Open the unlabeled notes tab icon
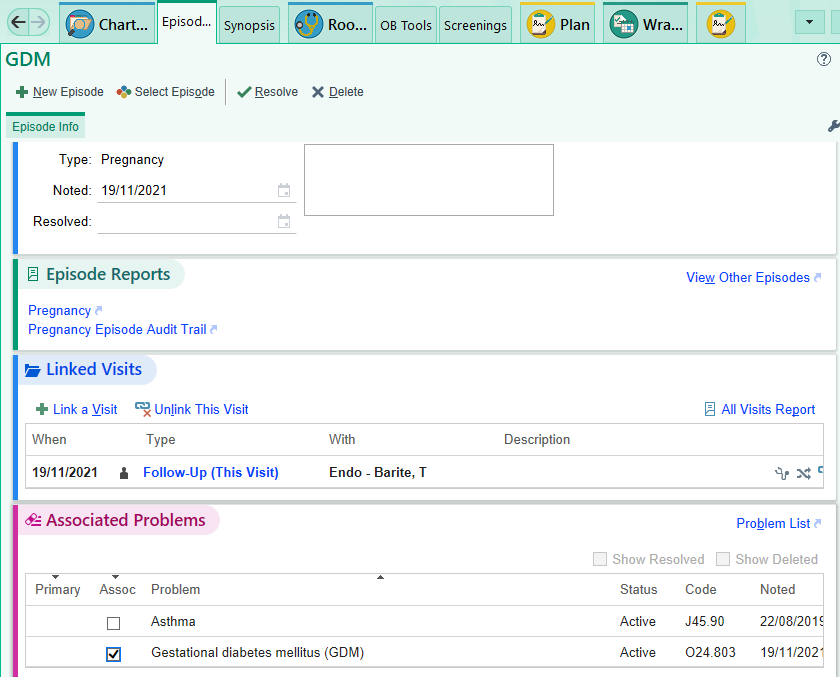This screenshot has width=840, height=677. pos(721,24)
